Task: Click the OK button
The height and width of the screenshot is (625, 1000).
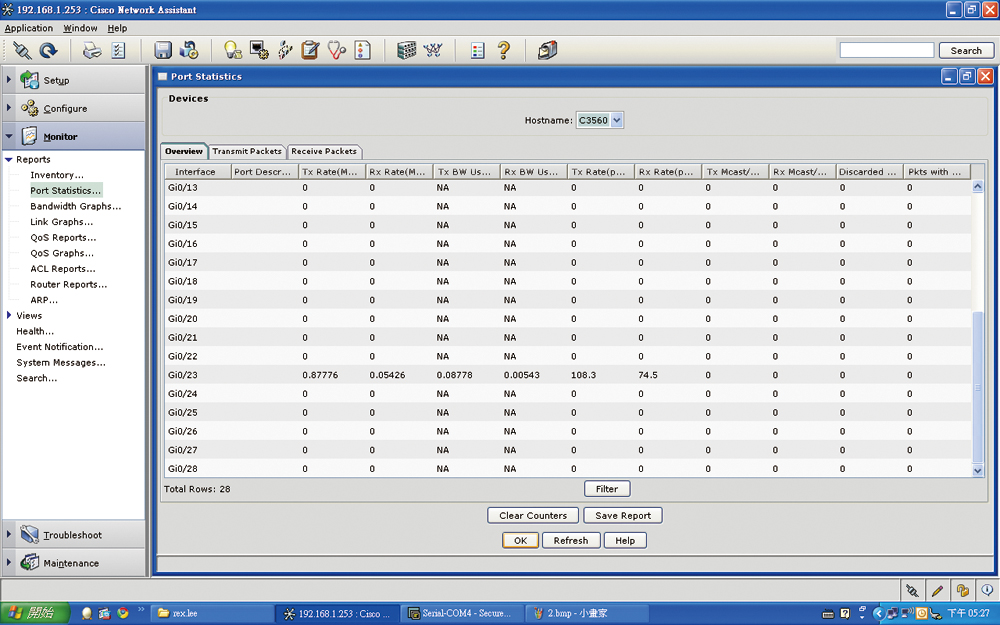Action: (x=520, y=541)
